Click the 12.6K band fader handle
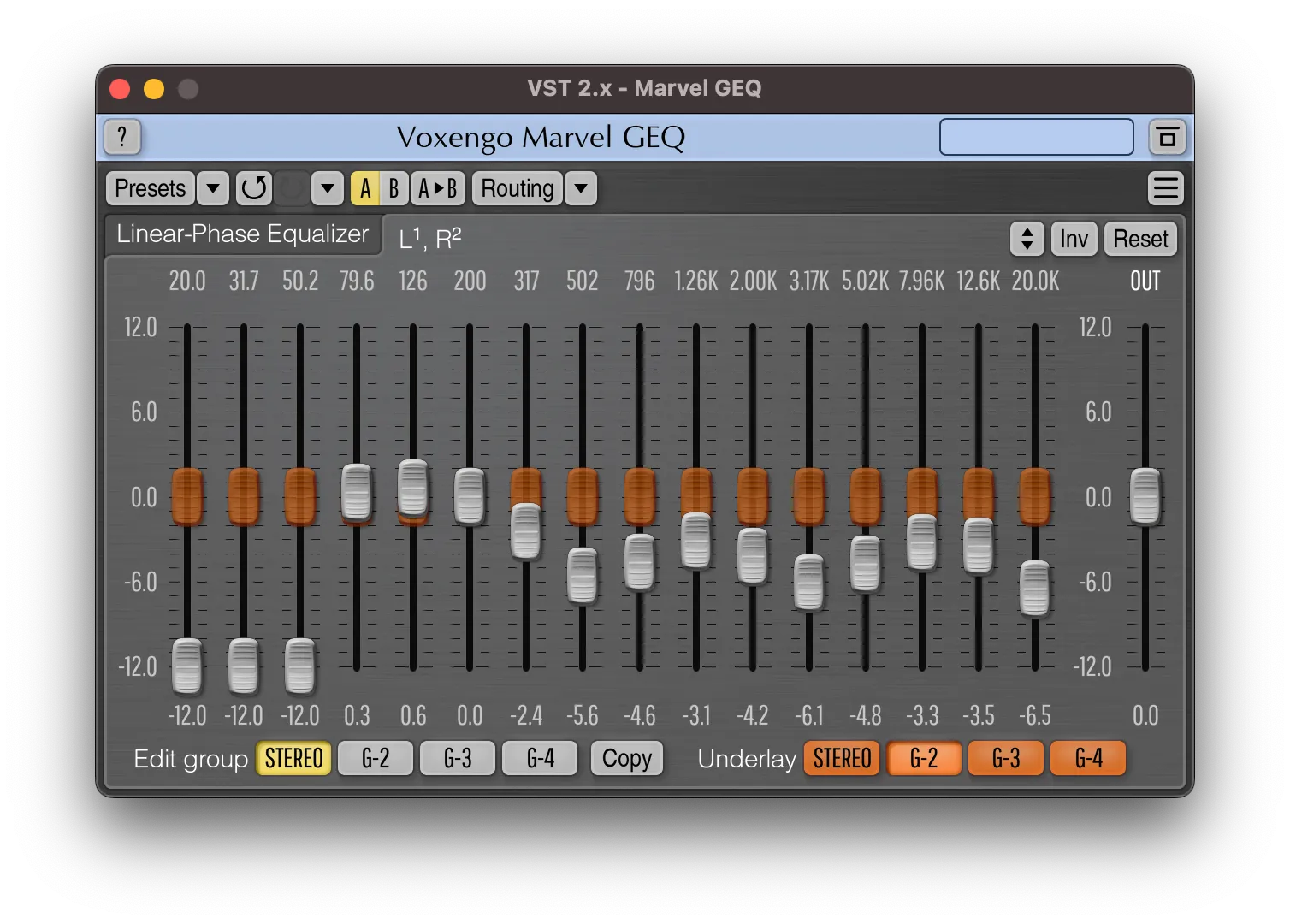The width and height of the screenshot is (1290, 924). [979, 546]
